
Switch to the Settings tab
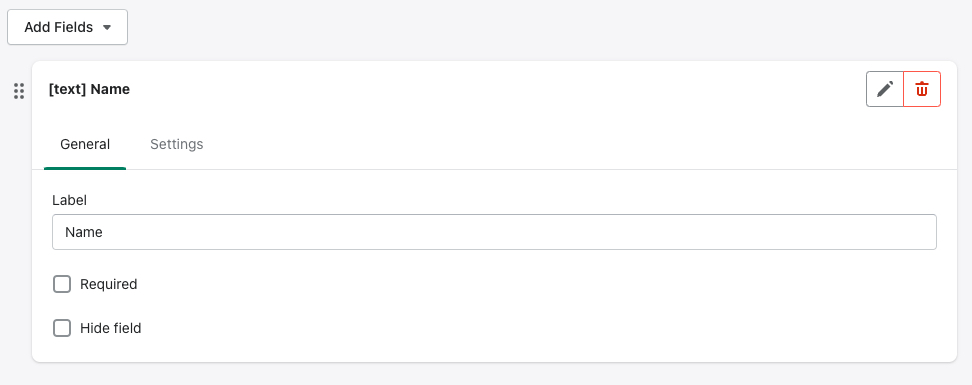click(x=177, y=144)
